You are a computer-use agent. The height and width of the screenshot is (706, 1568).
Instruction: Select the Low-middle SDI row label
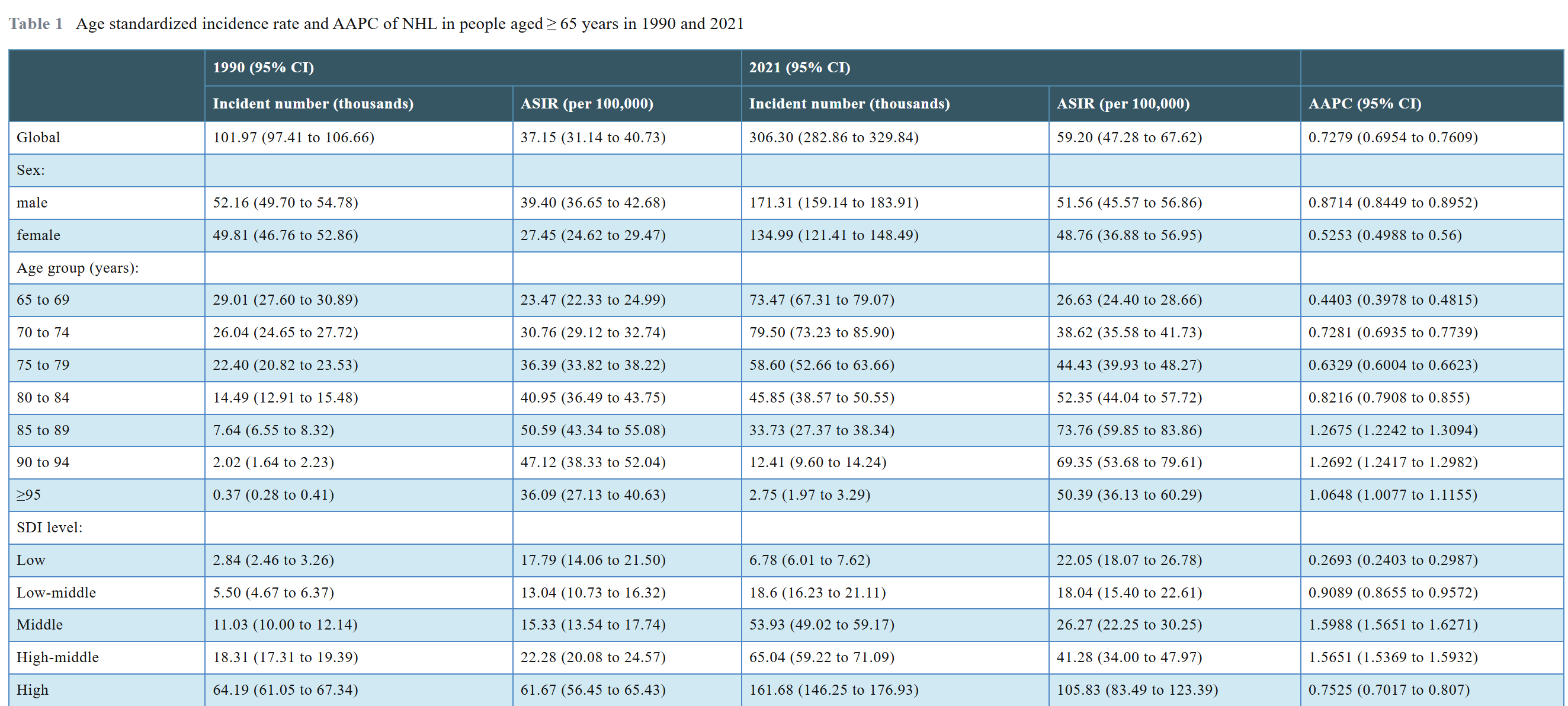click(56, 593)
